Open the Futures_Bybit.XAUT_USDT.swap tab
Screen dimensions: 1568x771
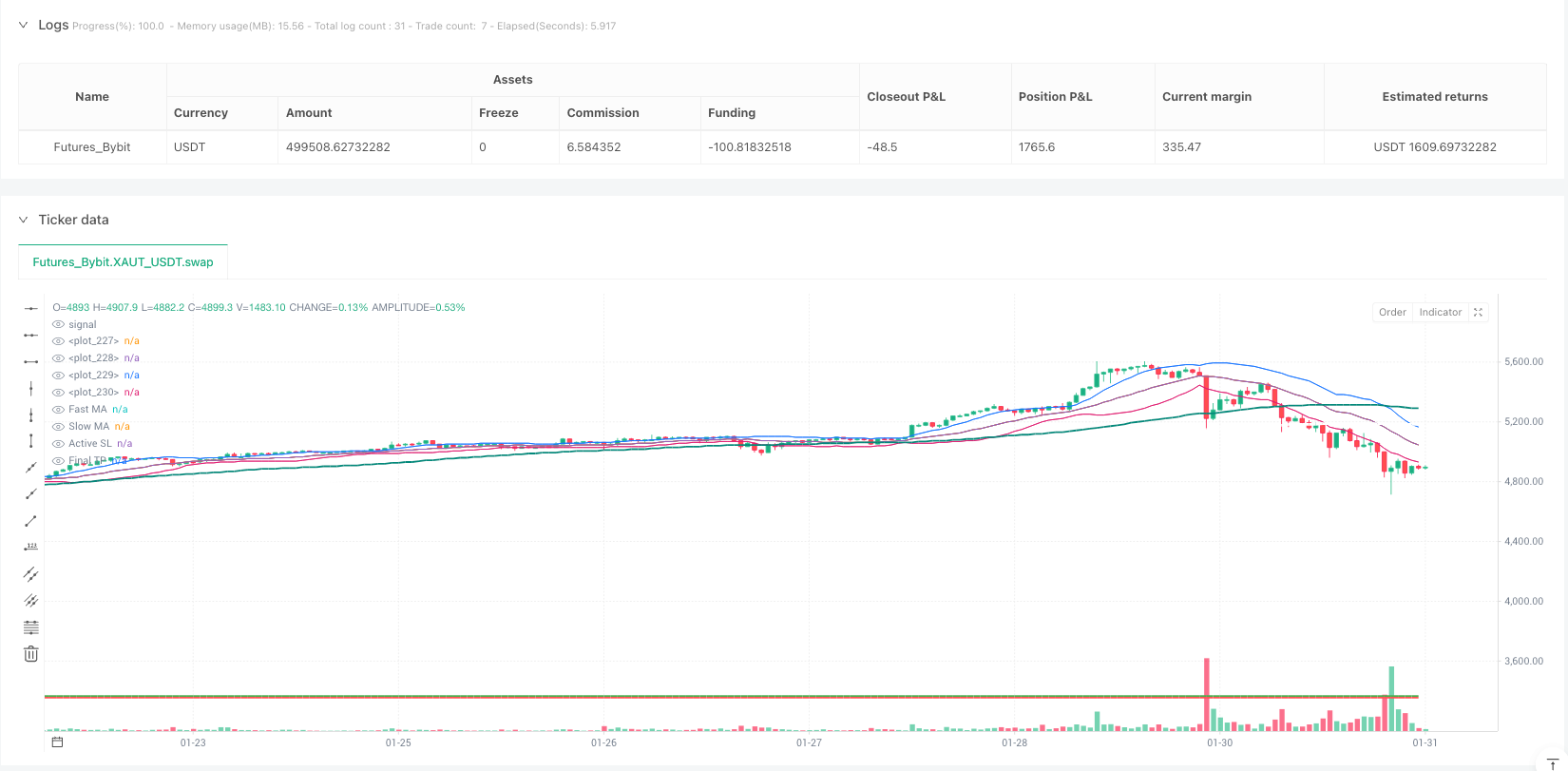(x=123, y=262)
